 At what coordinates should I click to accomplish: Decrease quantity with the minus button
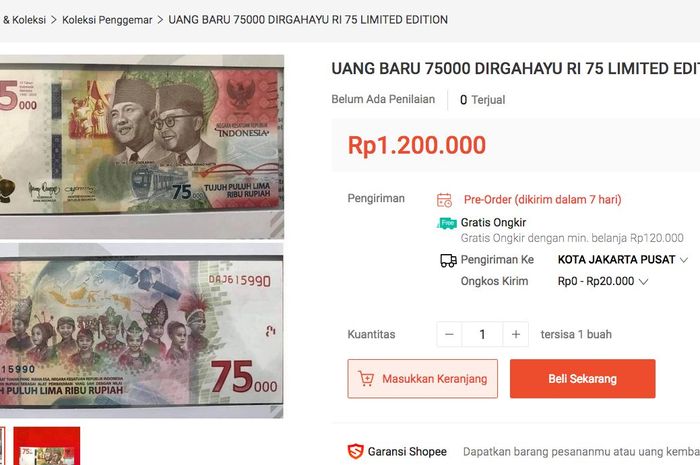click(450, 334)
